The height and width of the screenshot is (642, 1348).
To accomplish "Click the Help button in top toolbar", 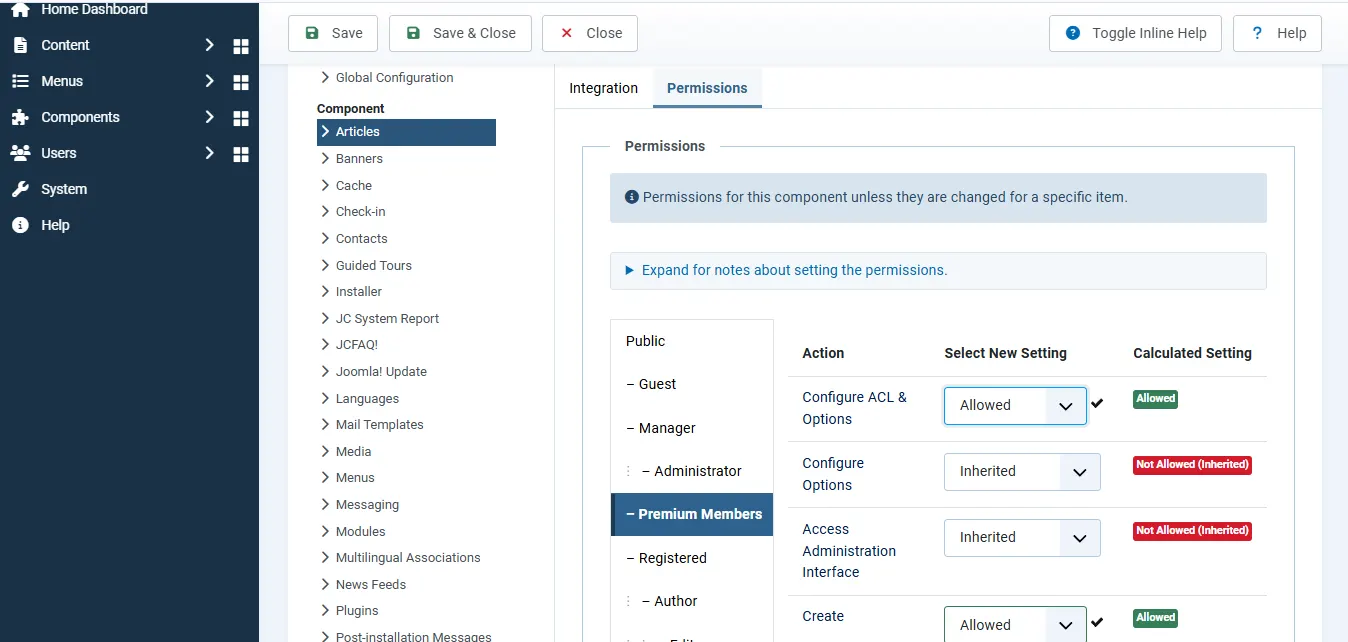I will [x=1277, y=33].
